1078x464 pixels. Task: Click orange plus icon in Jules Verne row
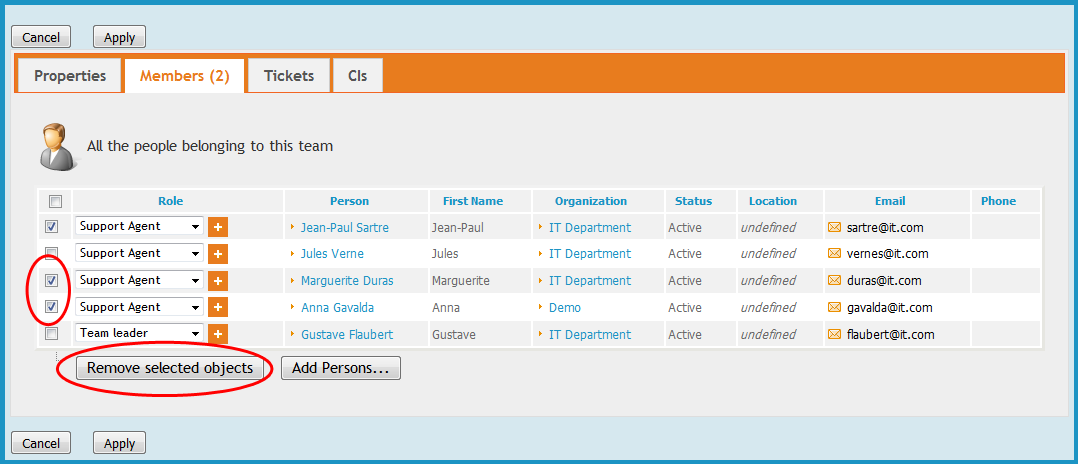pyautogui.click(x=218, y=254)
